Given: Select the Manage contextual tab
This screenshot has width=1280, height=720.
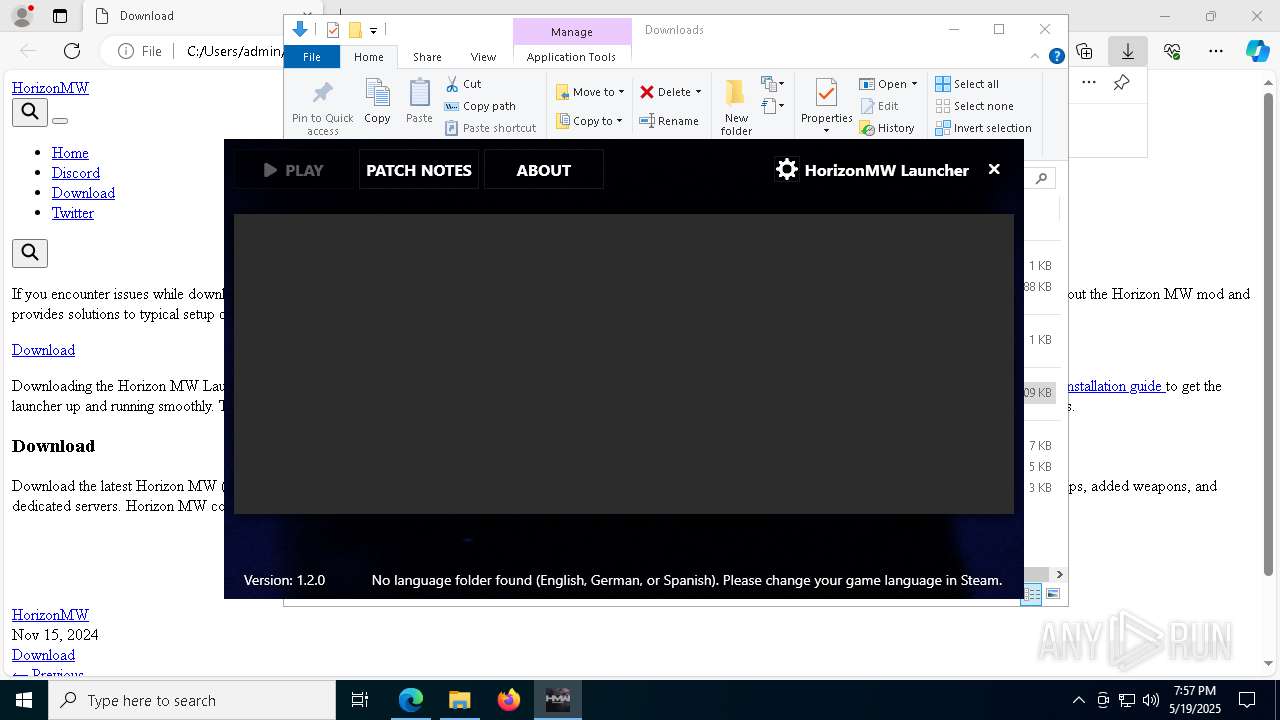Looking at the screenshot, I should point(571,32).
